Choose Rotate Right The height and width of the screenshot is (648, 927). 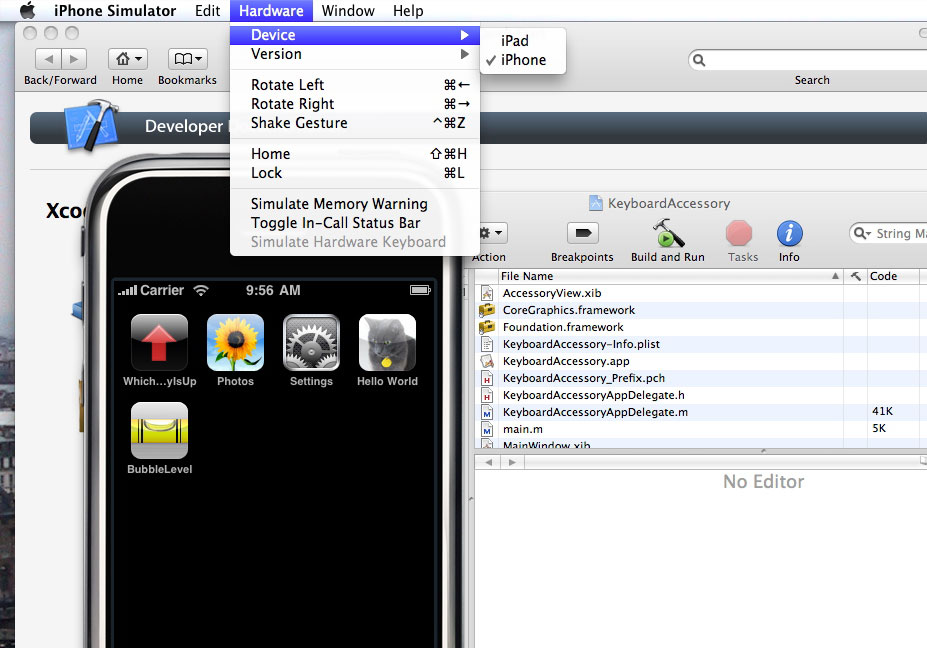click(355, 103)
